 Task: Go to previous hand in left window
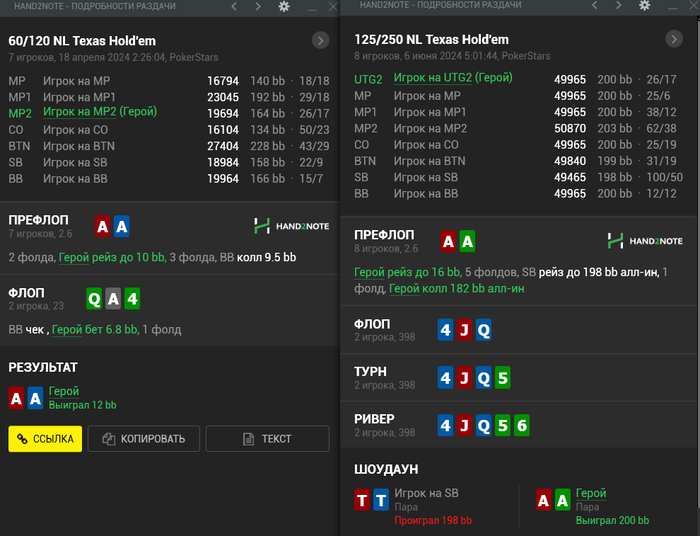234,7
